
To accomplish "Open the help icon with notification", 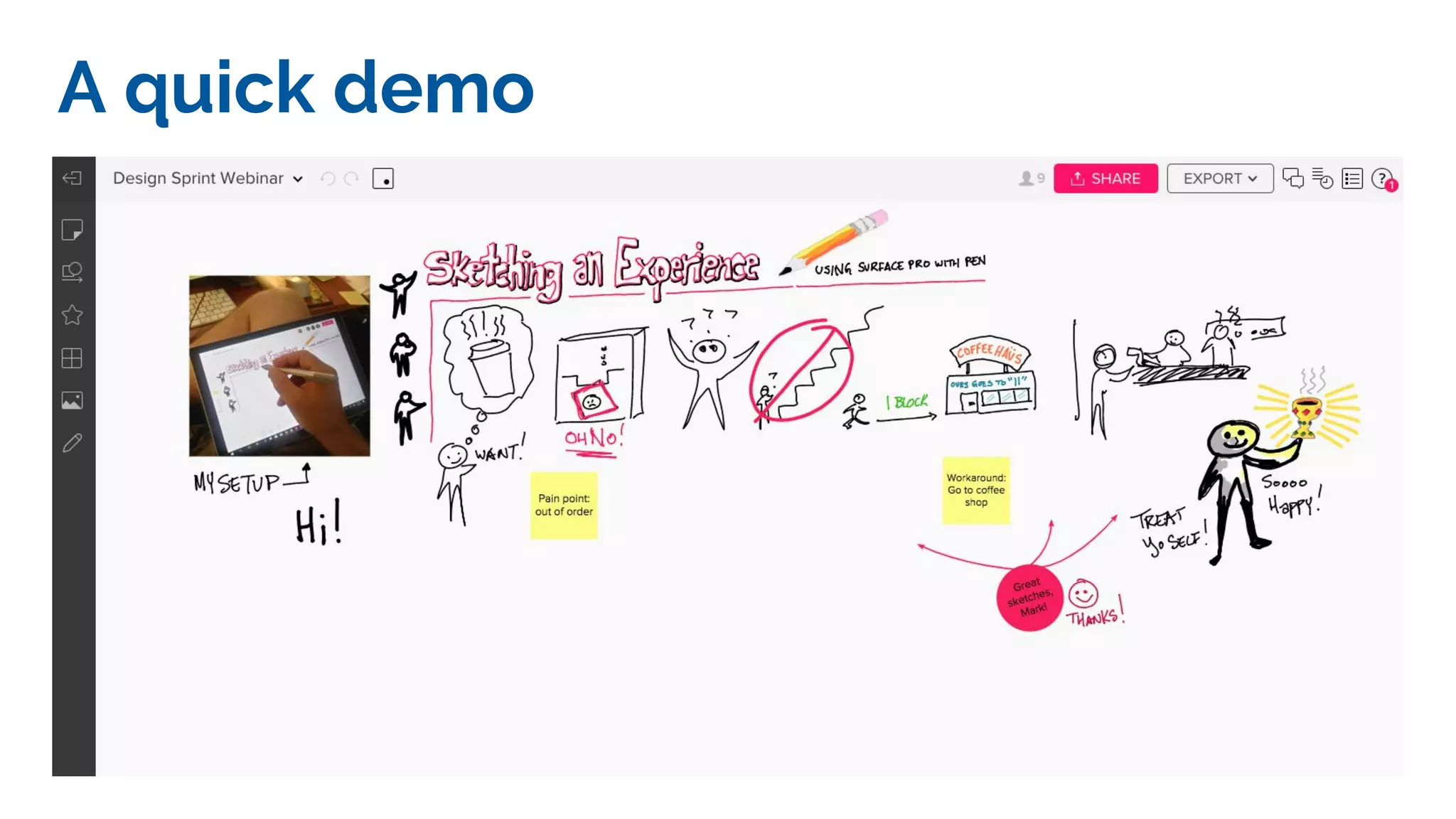I will tap(1383, 179).
